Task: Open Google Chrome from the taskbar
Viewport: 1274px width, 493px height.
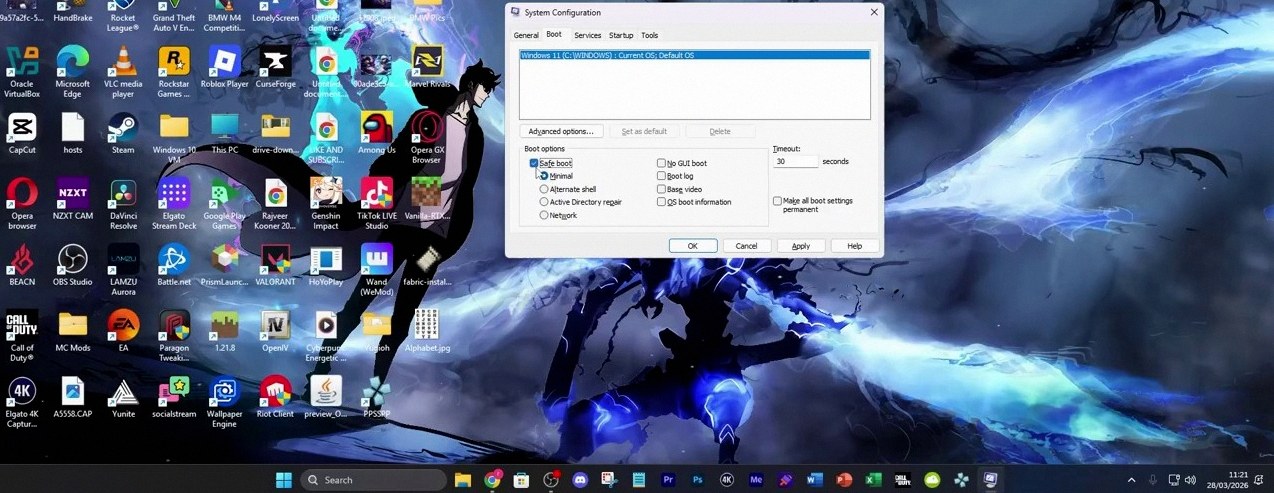Action: click(x=492, y=480)
